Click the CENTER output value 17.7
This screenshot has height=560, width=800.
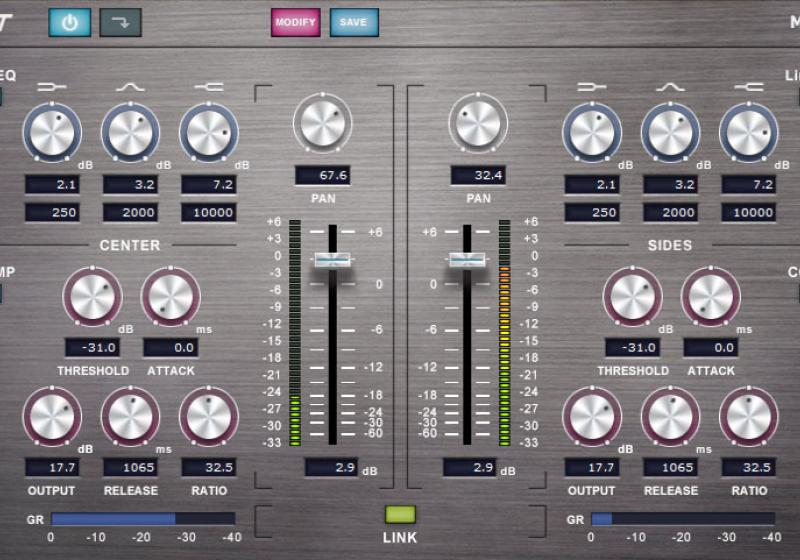coord(52,467)
